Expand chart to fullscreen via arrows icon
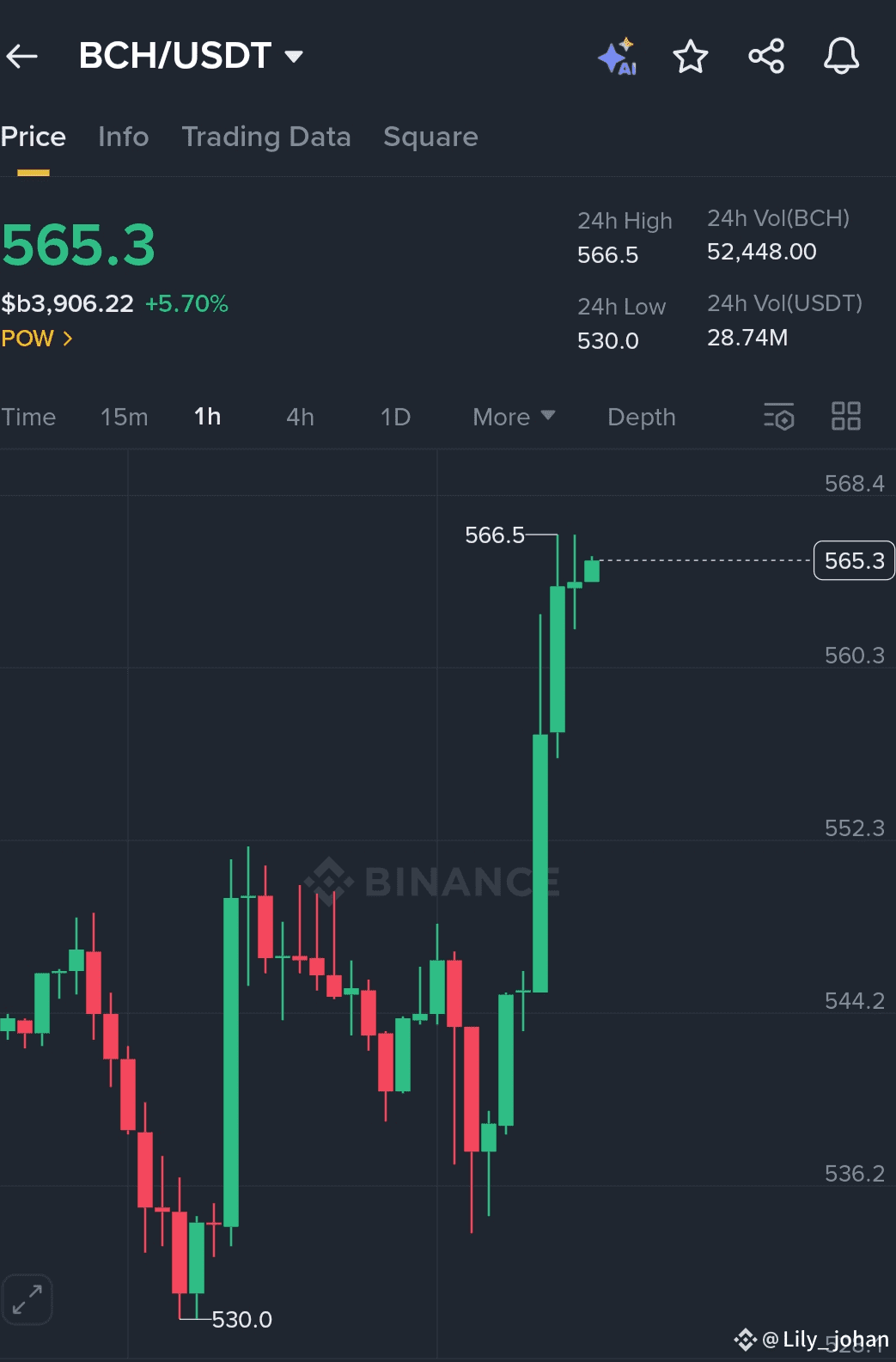This screenshot has height=1362, width=896. coord(27,1299)
